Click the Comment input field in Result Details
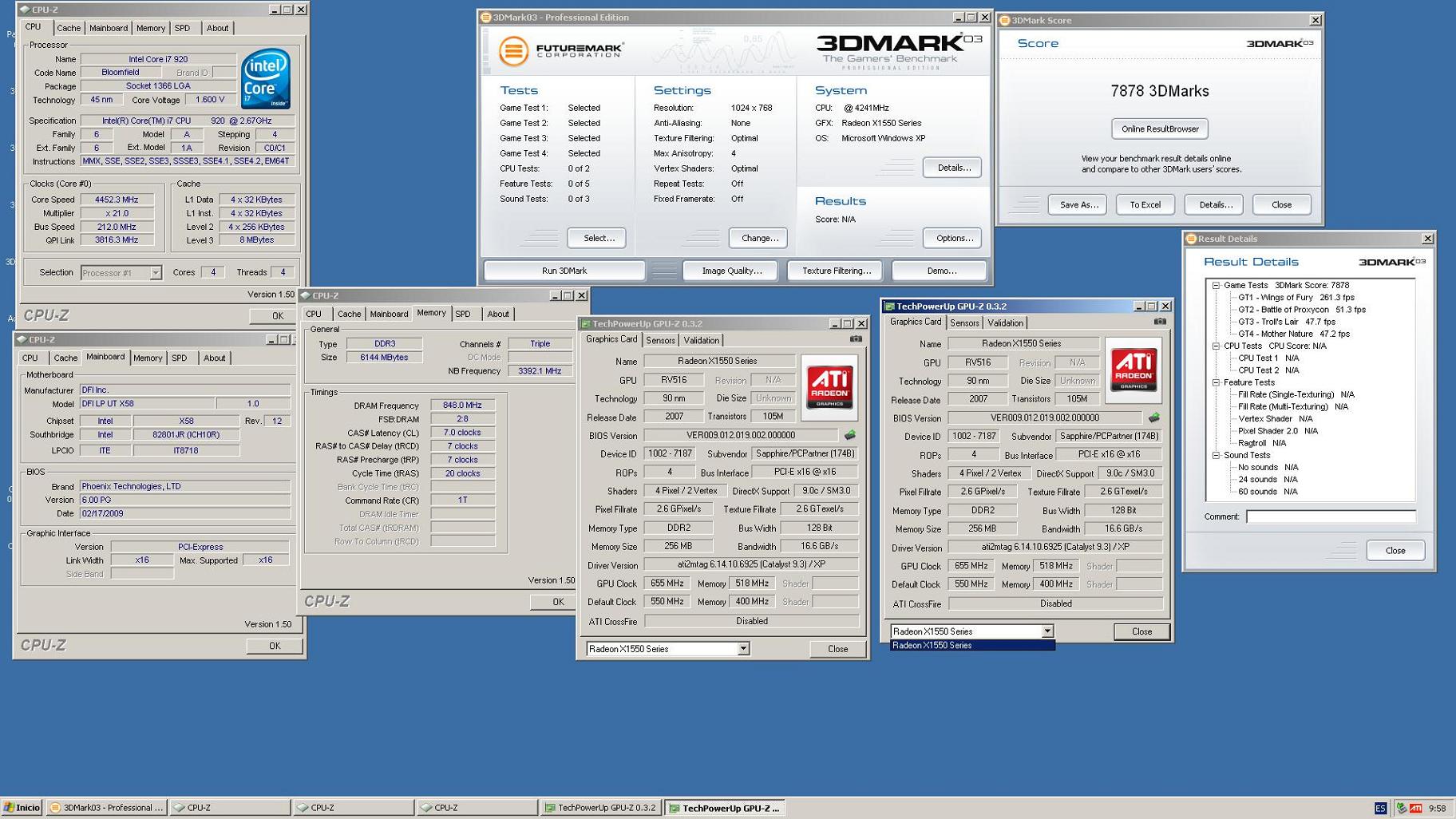The width and height of the screenshot is (1456, 819). (1331, 516)
